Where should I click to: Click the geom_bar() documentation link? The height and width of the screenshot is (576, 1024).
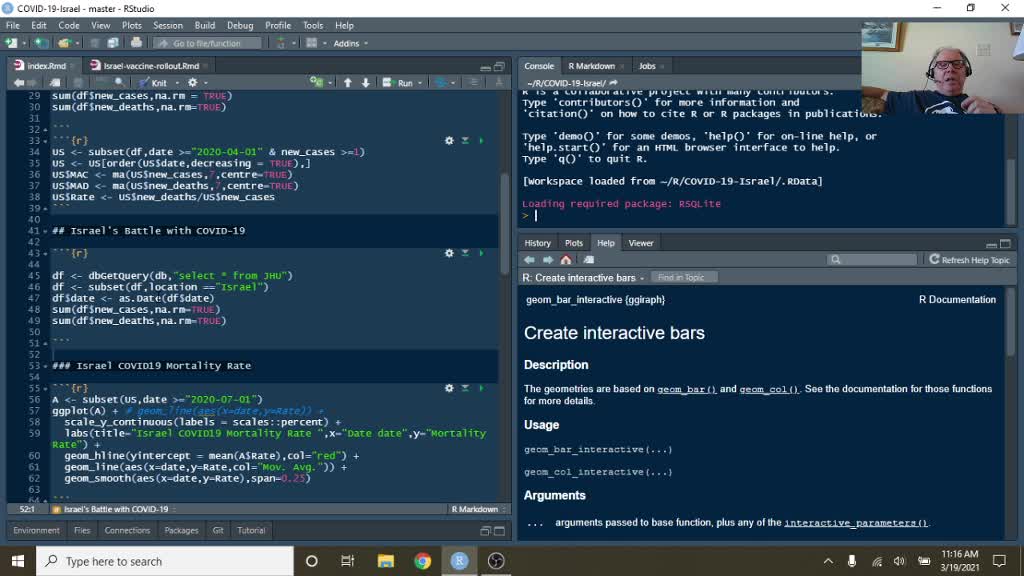click(x=686, y=389)
